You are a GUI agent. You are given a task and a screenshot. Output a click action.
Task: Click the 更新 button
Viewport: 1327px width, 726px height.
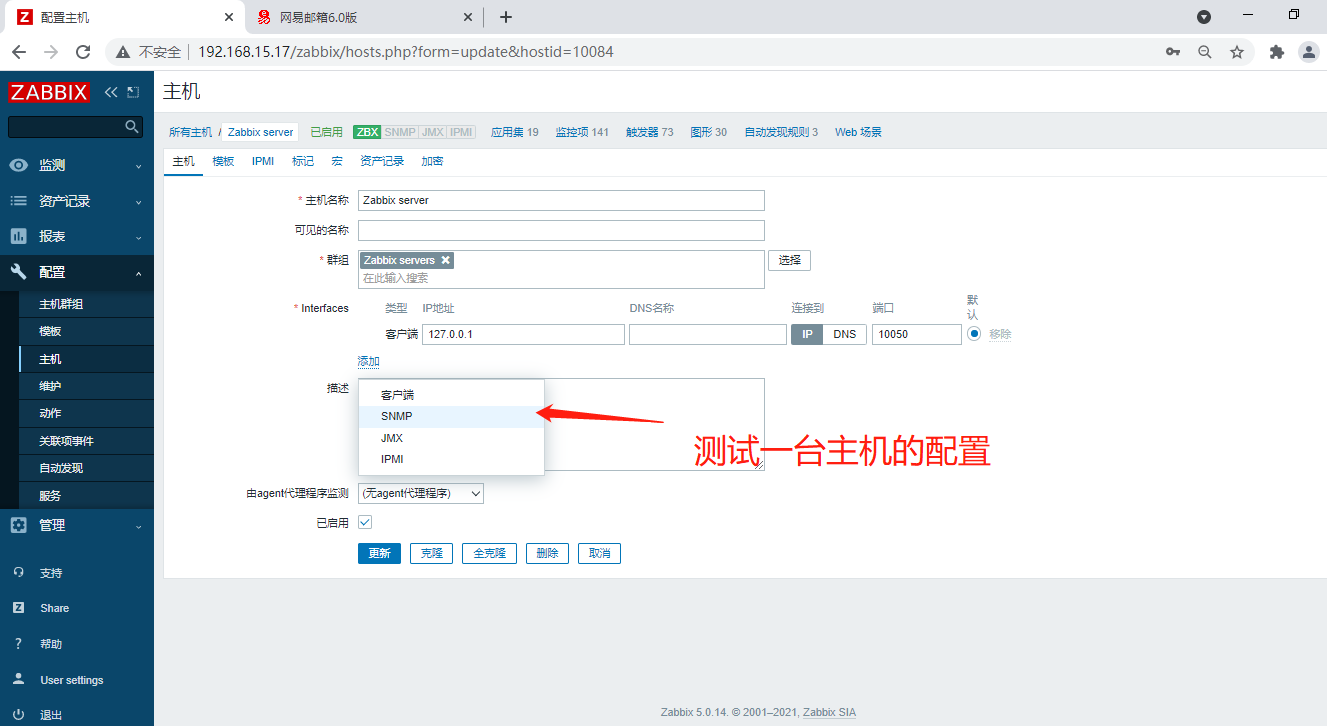[380, 553]
